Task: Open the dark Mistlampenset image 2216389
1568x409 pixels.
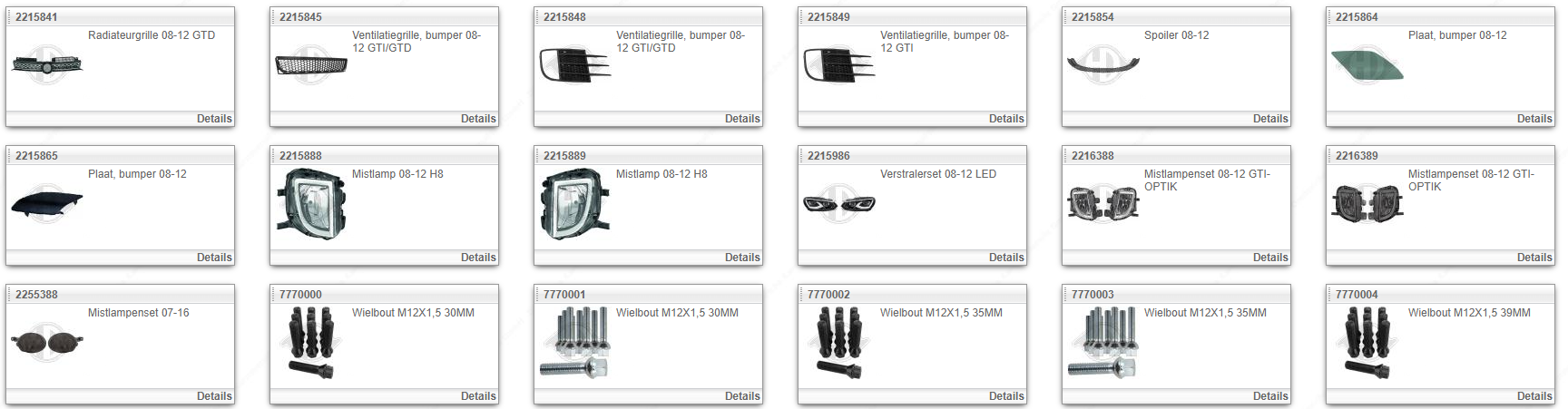Action: click(x=1367, y=204)
